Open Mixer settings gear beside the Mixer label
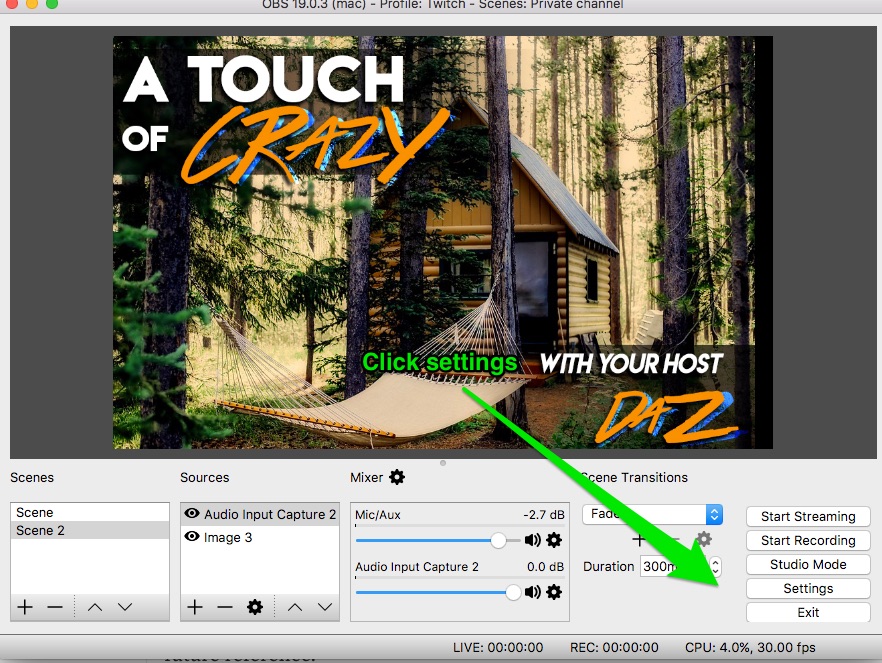882x663 pixels. [397, 477]
